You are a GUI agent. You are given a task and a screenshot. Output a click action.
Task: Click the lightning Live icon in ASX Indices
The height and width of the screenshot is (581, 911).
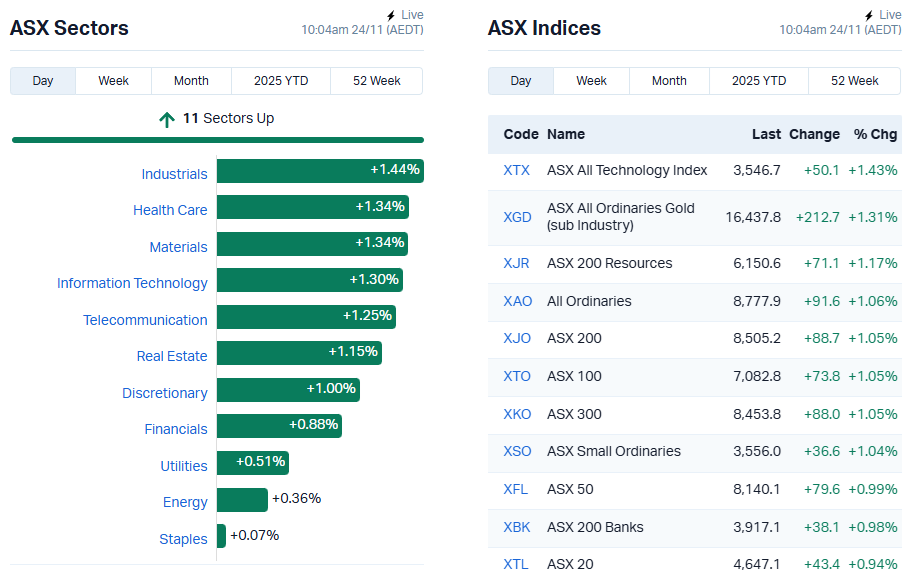coord(870,15)
